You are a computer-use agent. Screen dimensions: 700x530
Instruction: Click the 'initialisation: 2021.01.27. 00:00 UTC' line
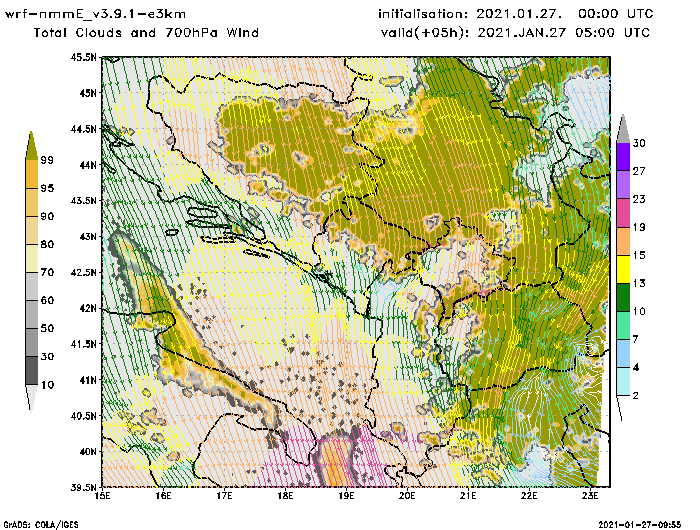516,14
